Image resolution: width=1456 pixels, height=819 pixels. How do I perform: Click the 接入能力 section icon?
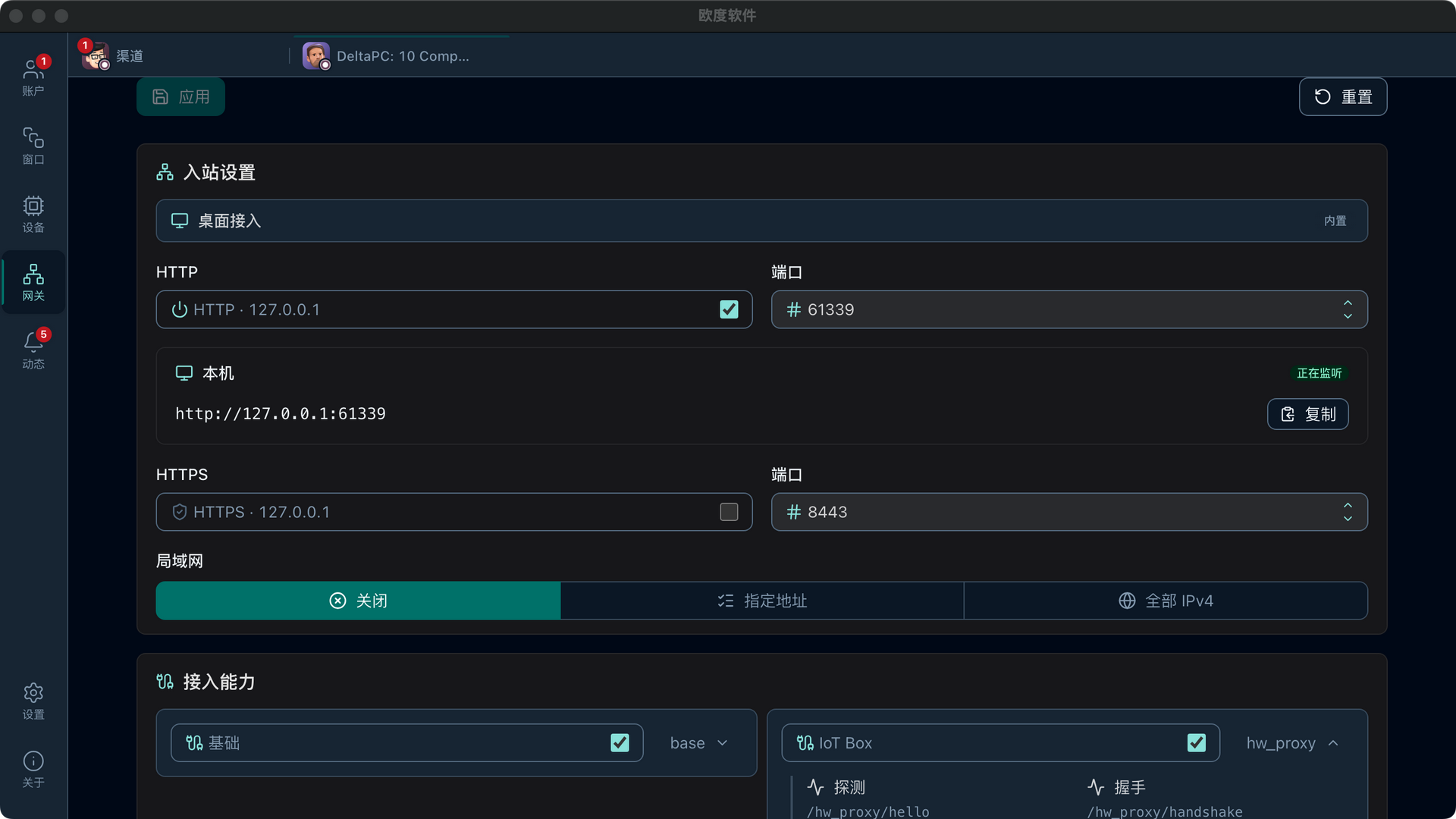165,682
